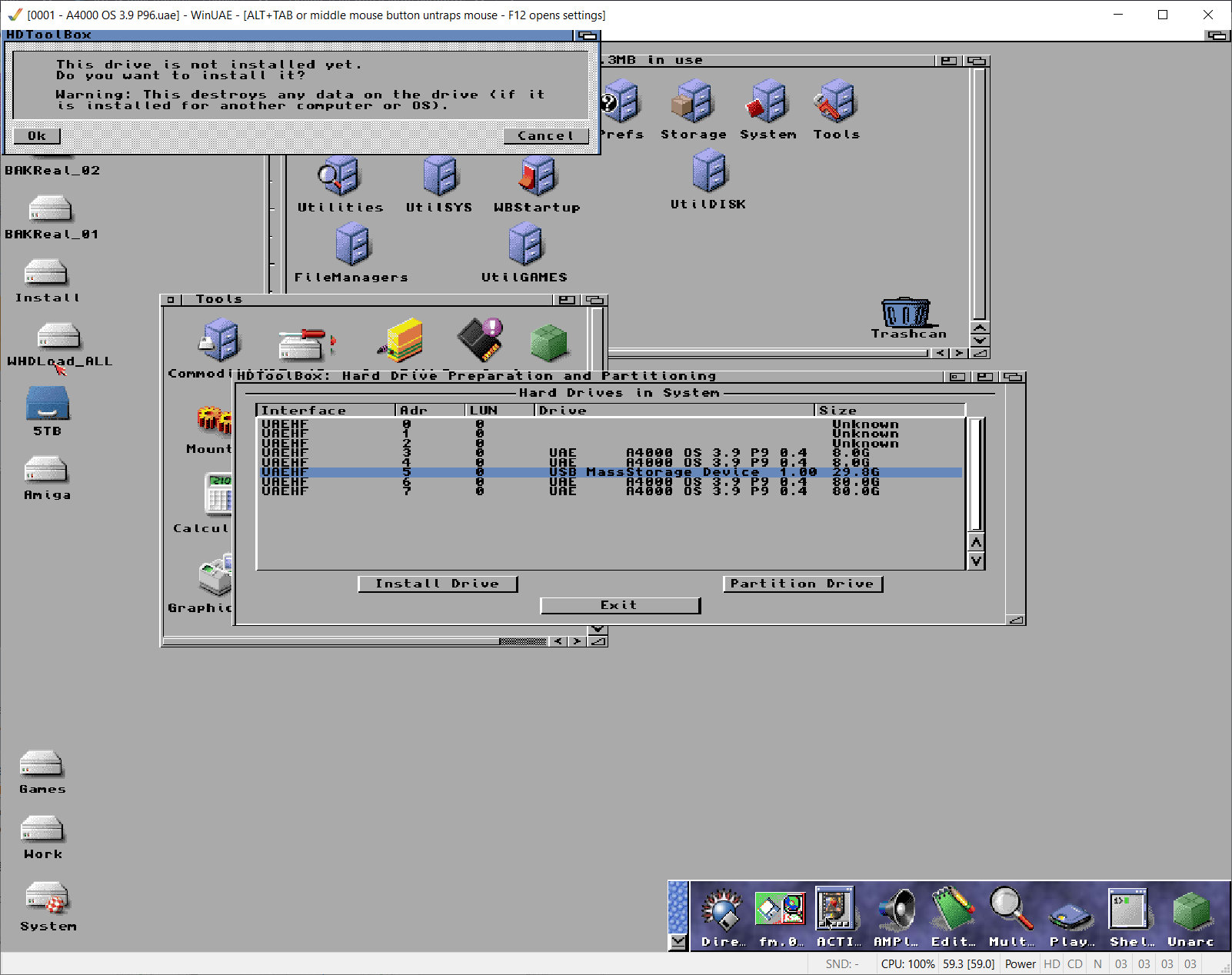Viewport: 1232px width, 975px height.
Task: Click the Install Drive button
Action: (x=438, y=584)
